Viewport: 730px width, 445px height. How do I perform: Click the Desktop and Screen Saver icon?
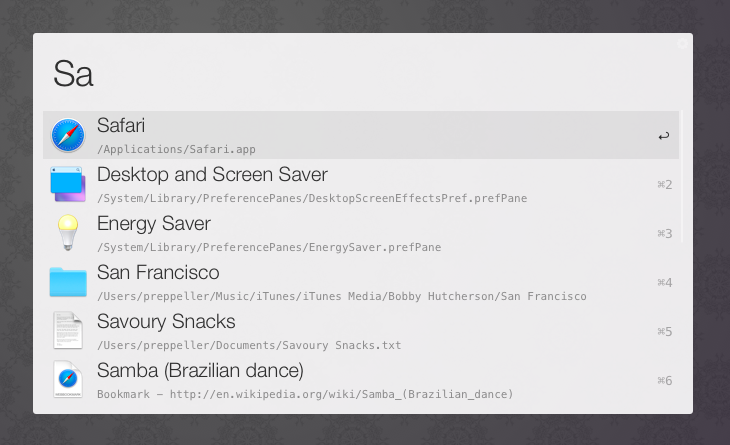point(68,184)
